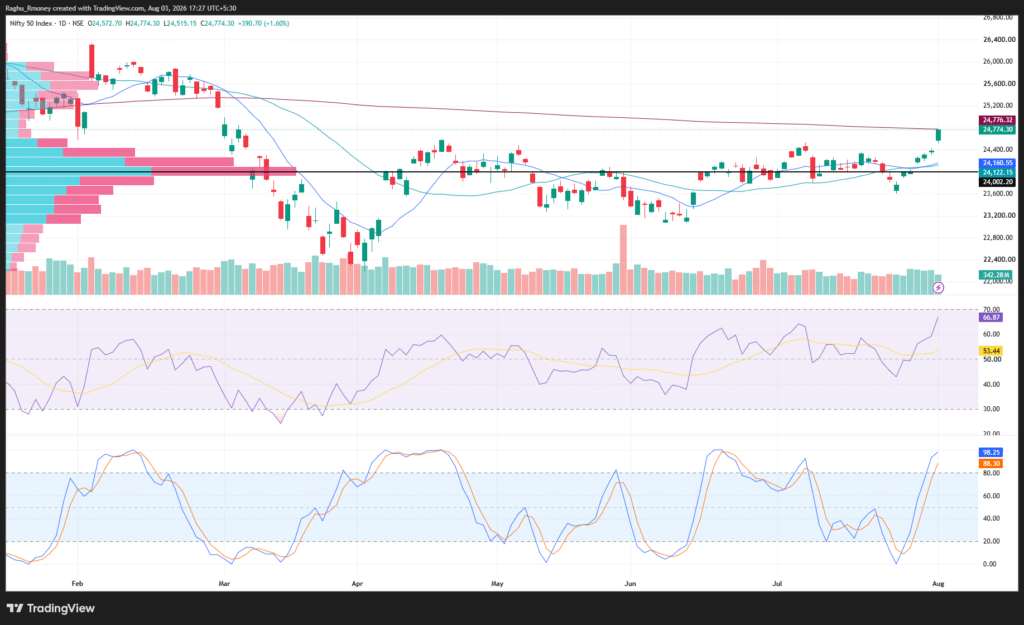Click the 26,000.00 price axis label

coord(999,61)
